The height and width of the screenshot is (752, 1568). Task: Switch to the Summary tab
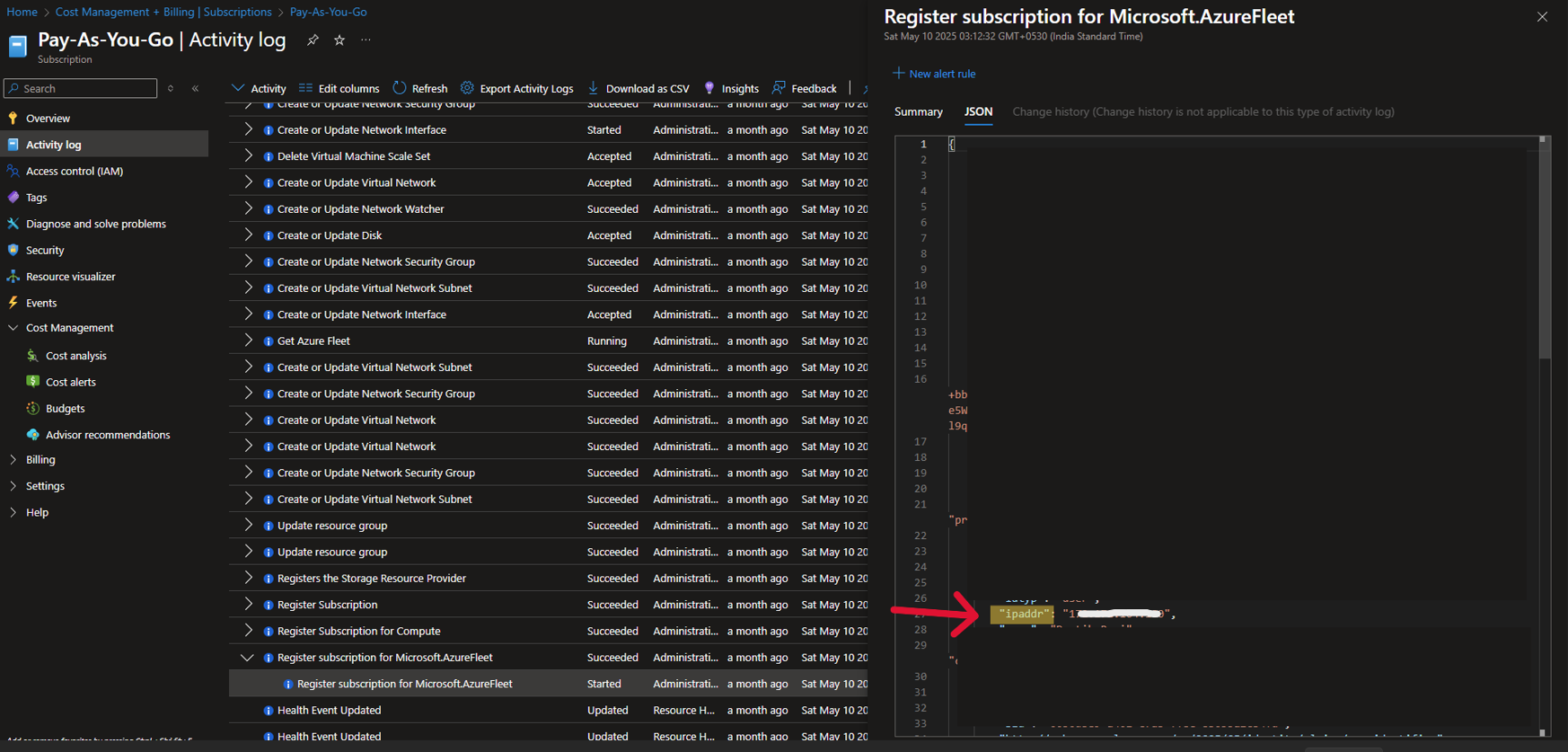[x=919, y=112]
